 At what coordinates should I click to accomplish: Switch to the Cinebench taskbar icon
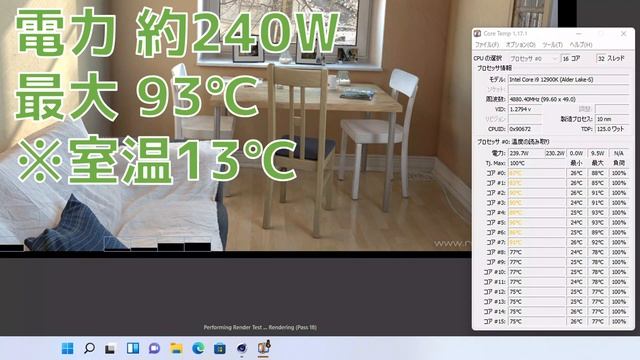coord(242,348)
